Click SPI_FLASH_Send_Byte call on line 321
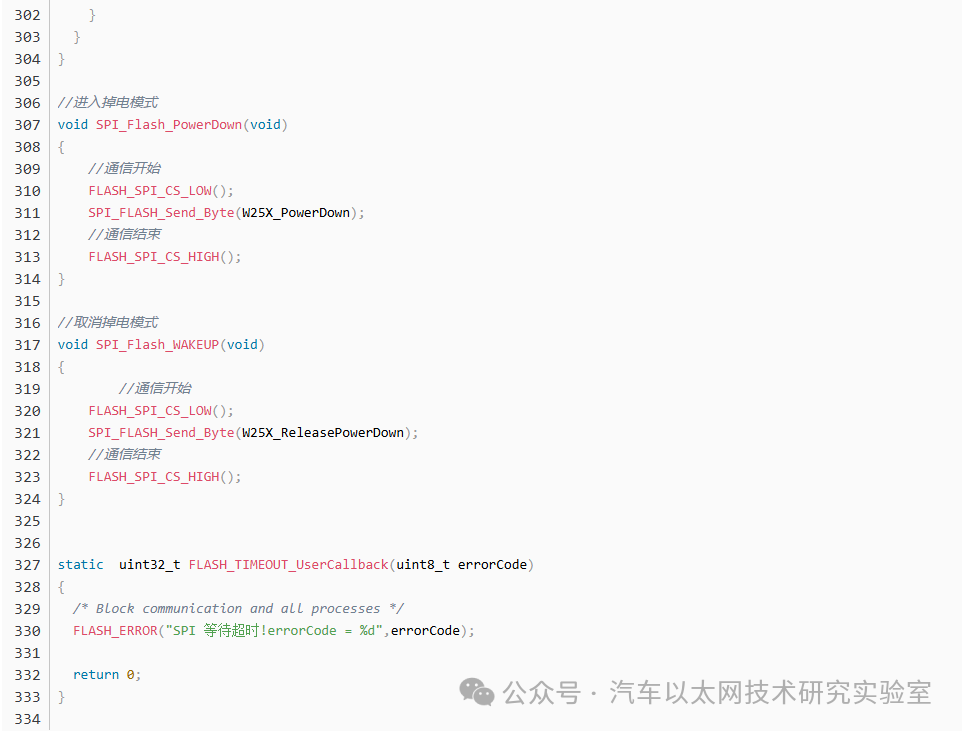This screenshot has width=962, height=731. (161, 433)
